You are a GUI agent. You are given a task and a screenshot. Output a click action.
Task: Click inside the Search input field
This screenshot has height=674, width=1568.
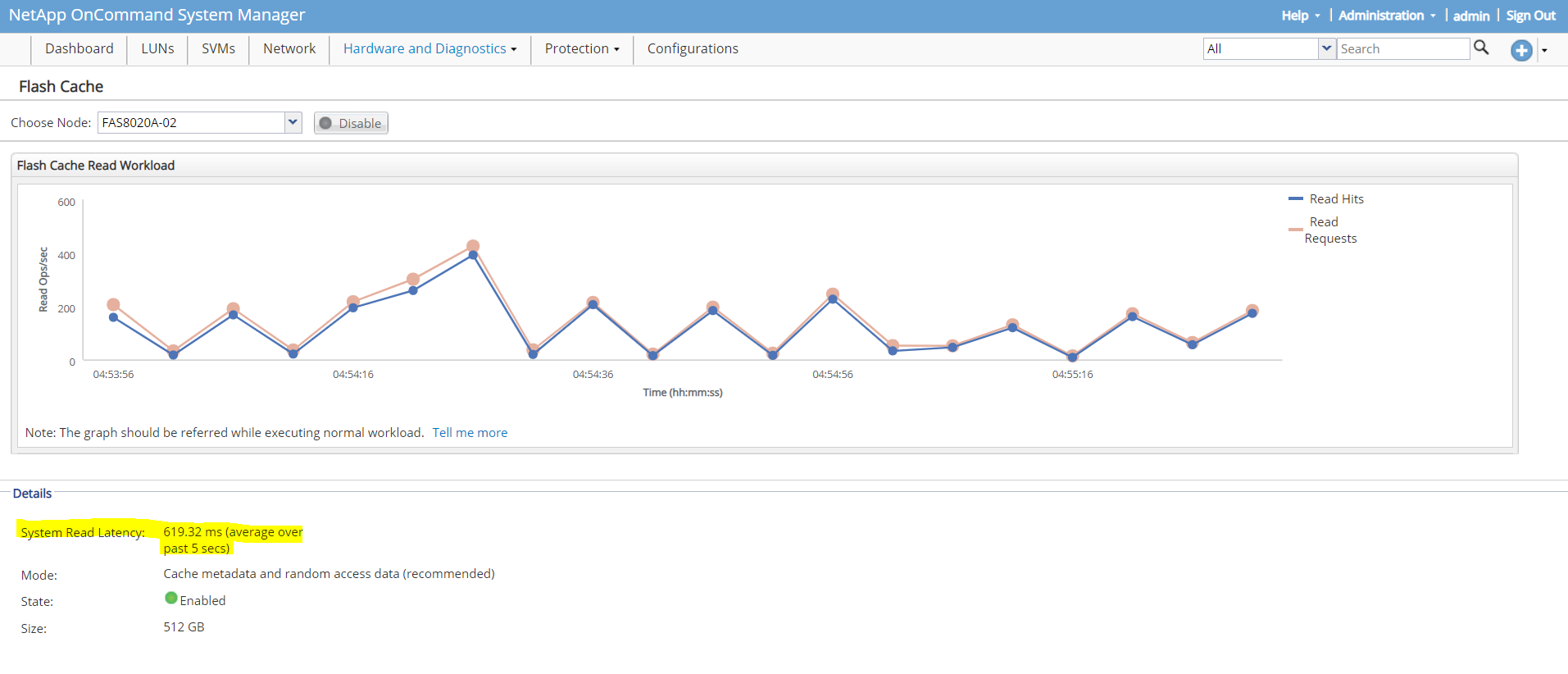[1402, 49]
